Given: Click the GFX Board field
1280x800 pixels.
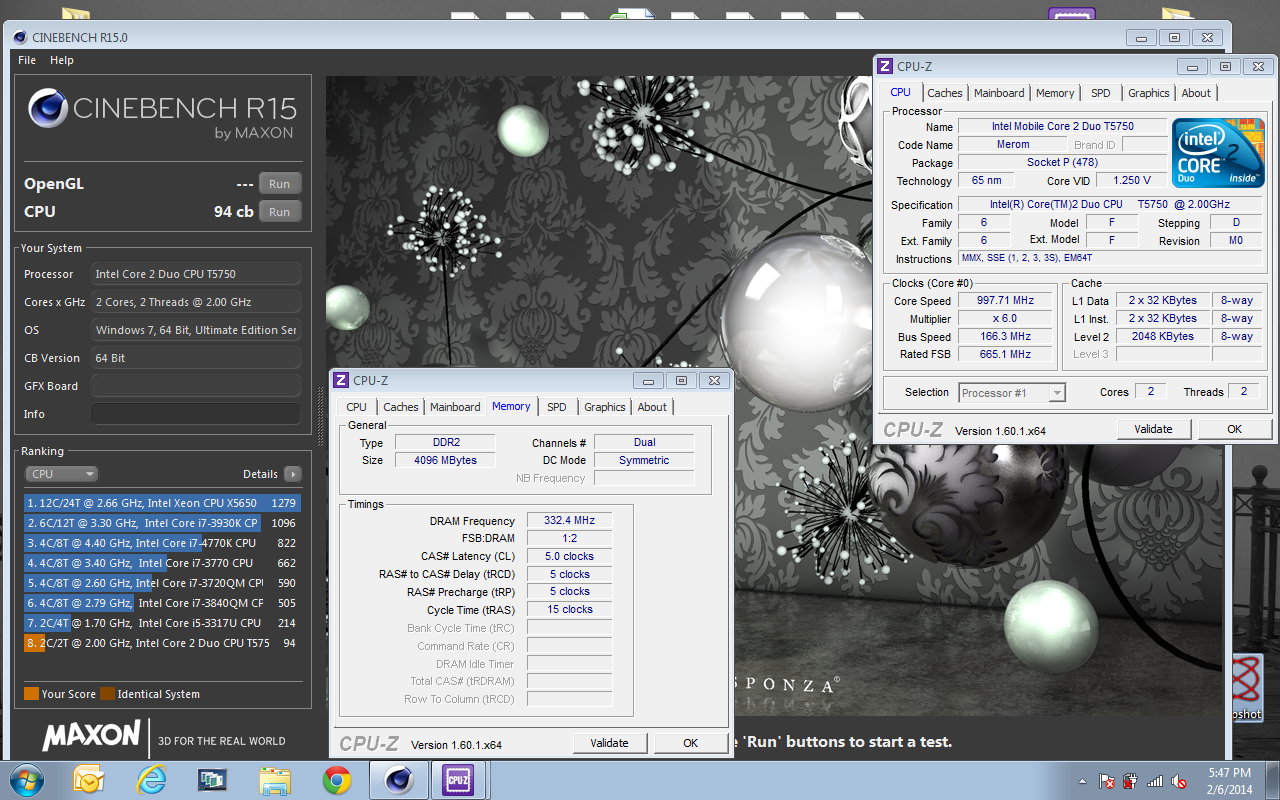Looking at the screenshot, I should pyautogui.click(x=196, y=386).
